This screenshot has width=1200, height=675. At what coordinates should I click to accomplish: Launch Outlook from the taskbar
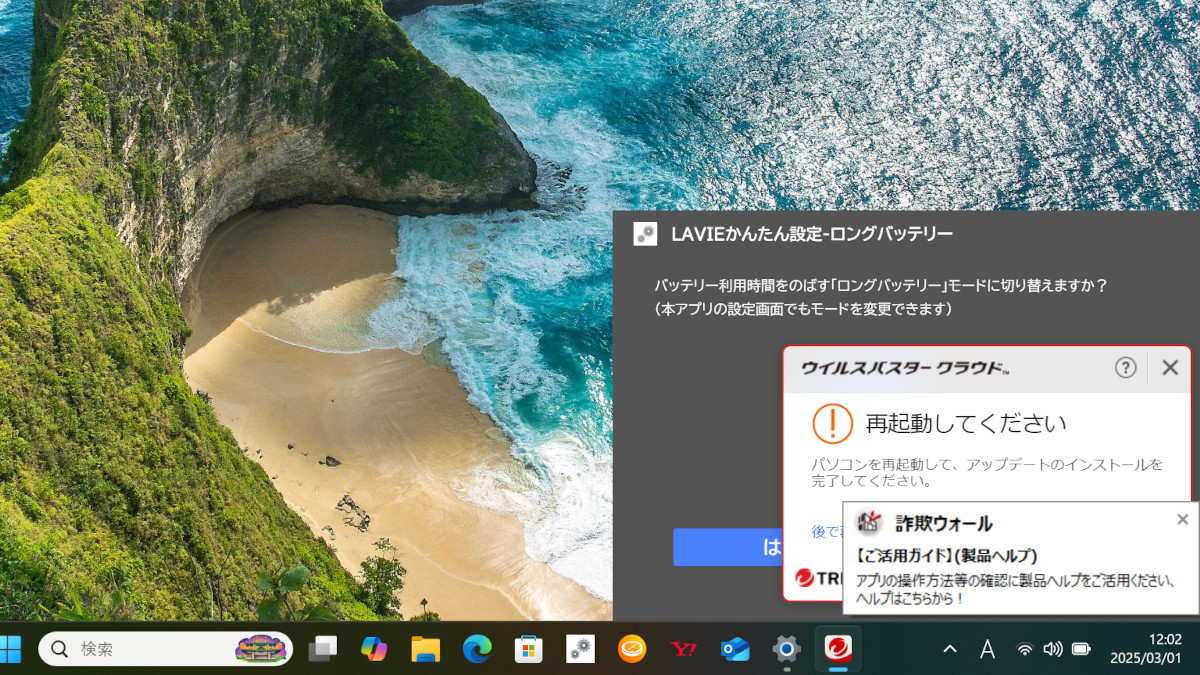[x=735, y=648]
